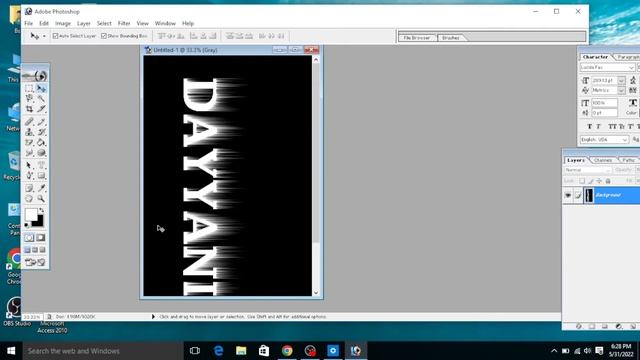Image resolution: width=640 pixels, height=360 pixels.
Task: Toggle Show Bounding Box checkbox
Action: tap(104, 36)
